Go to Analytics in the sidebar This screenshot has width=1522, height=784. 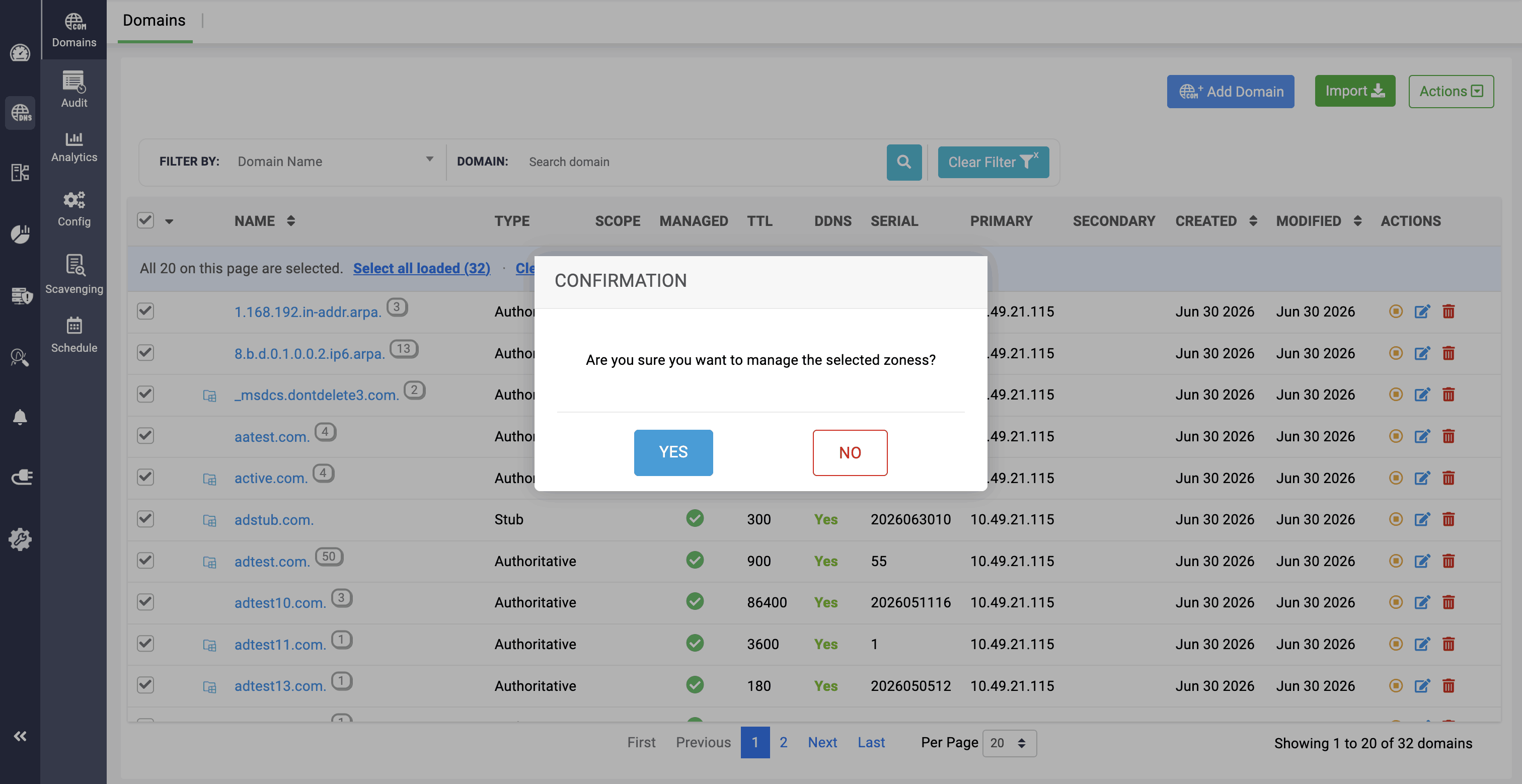tap(74, 146)
